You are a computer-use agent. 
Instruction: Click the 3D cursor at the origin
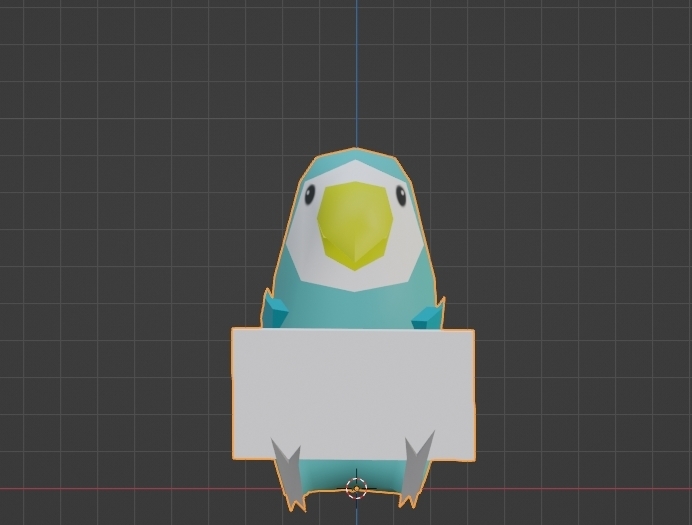coord(357,488)
